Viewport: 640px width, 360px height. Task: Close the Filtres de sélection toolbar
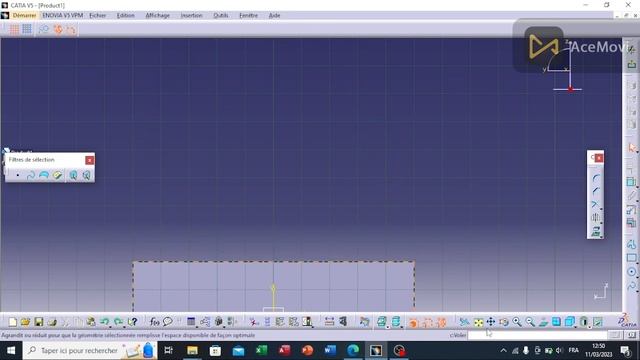[x=89, y=160]
